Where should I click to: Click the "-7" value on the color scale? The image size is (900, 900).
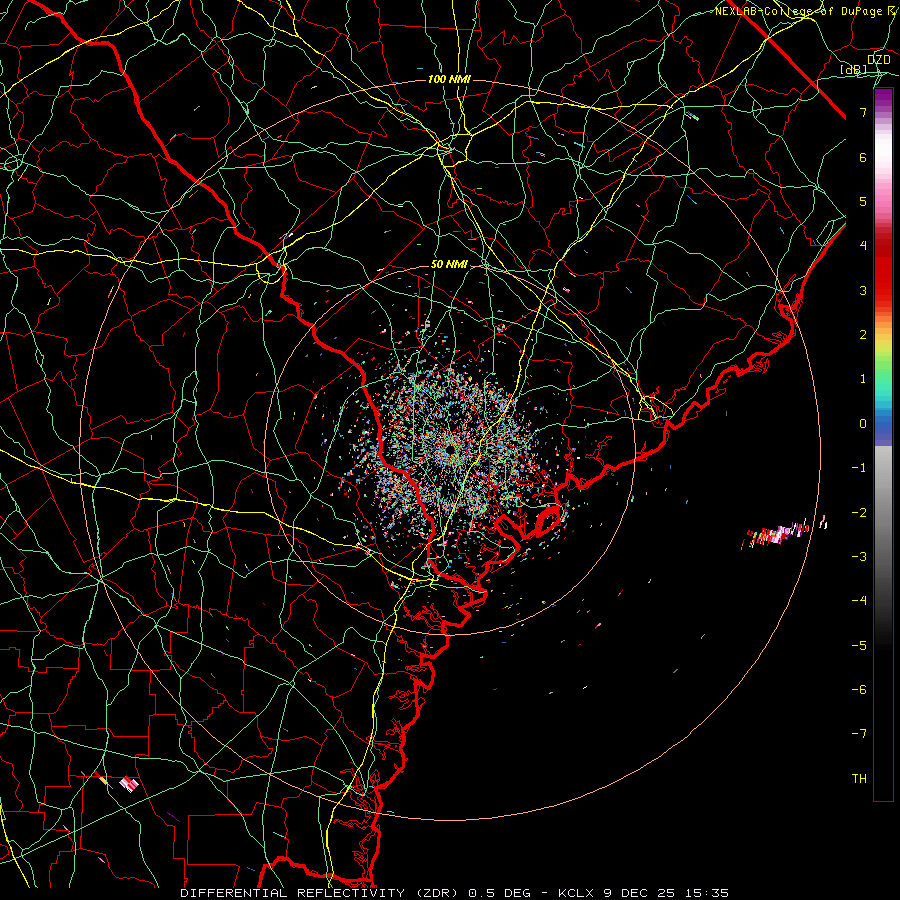click(859, 734)
